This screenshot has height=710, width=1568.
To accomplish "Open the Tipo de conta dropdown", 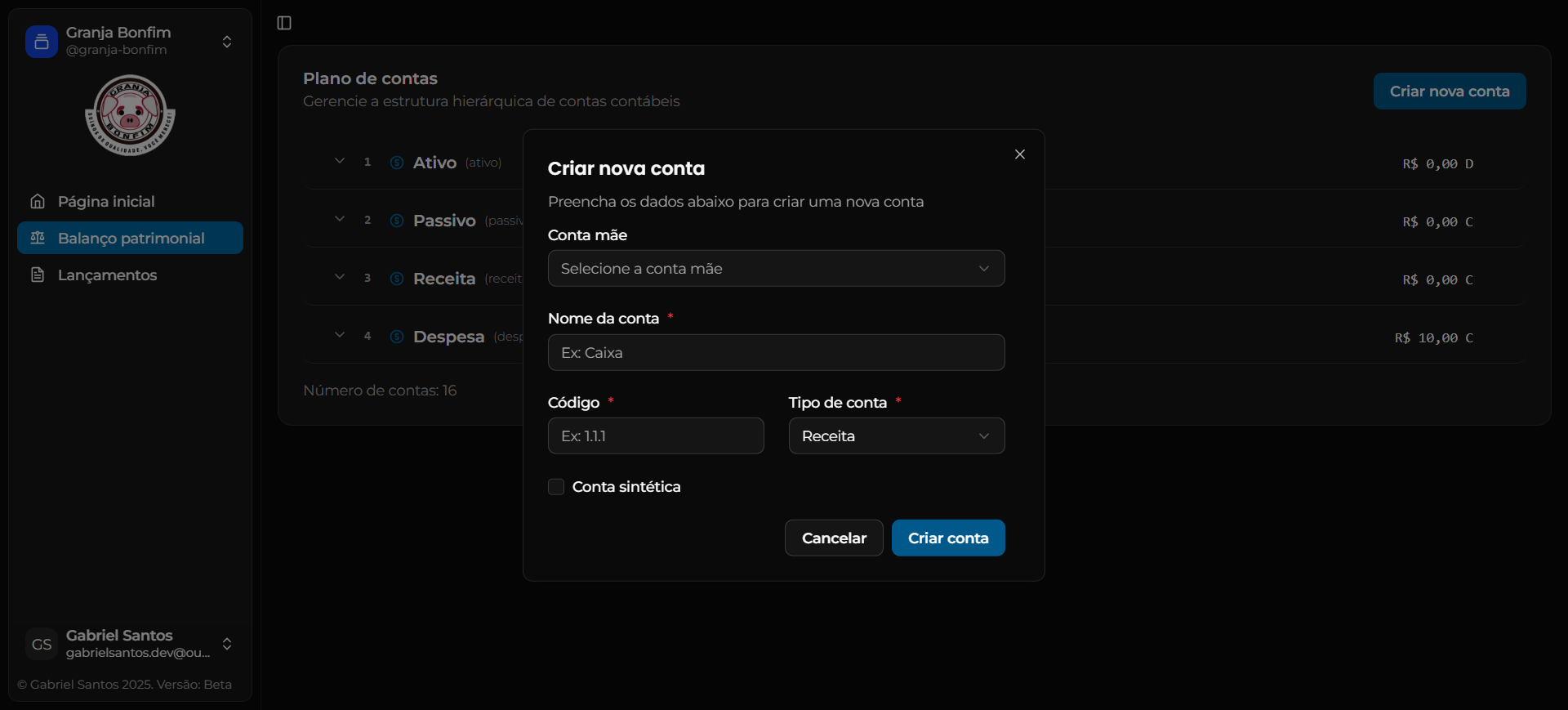I will click(x=896, y=436).
